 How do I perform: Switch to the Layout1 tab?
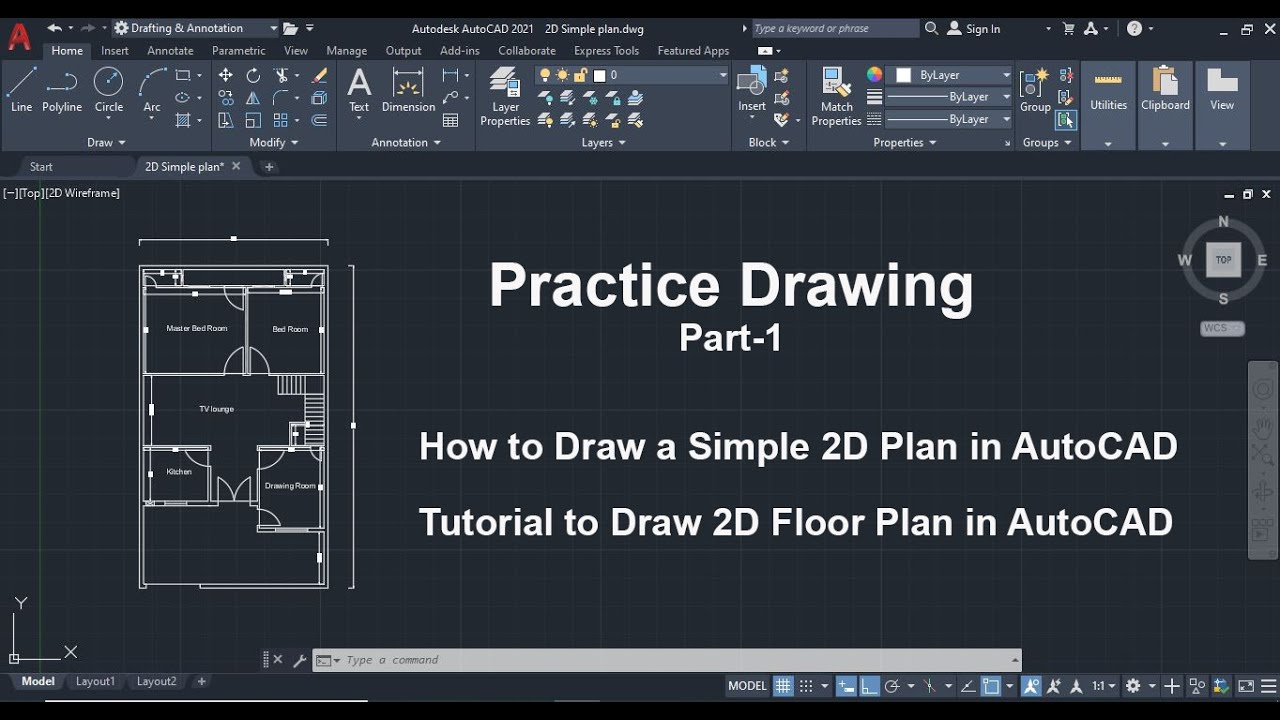[x=95, y=681]
